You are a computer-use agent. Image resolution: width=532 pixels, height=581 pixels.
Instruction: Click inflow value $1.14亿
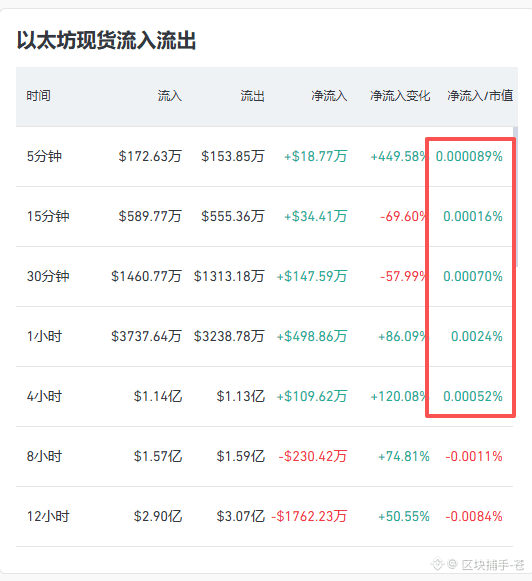pyautogui.click(x=158, y=396)
